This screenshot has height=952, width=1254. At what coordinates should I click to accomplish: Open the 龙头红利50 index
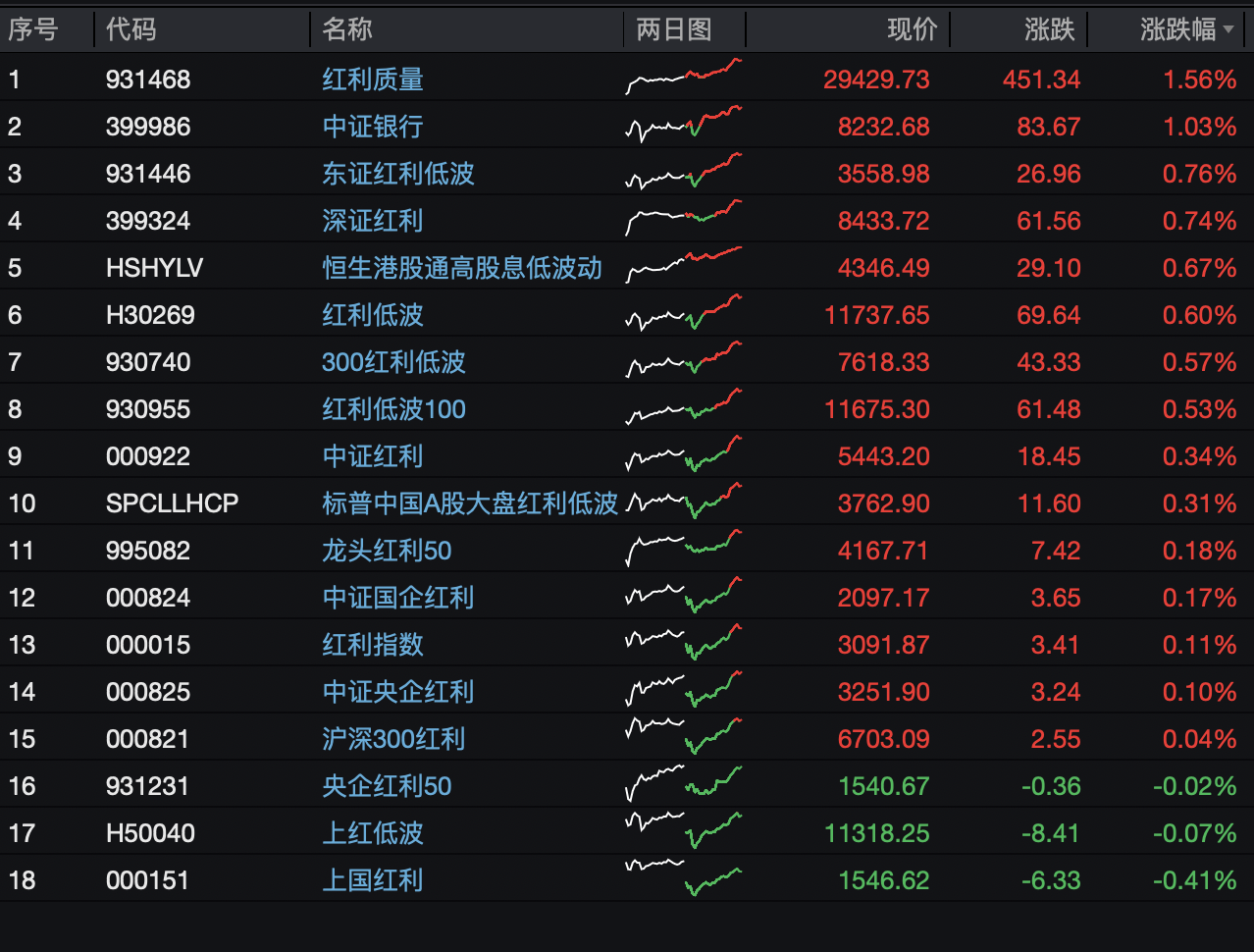tap(387, 551)
